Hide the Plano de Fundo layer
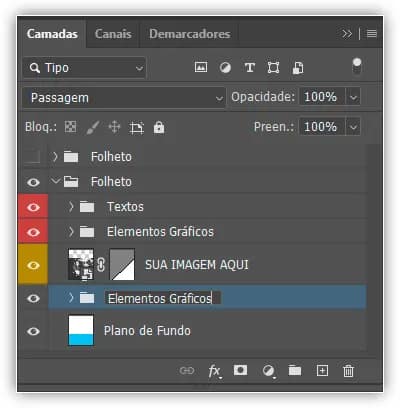 coord(33,331)
